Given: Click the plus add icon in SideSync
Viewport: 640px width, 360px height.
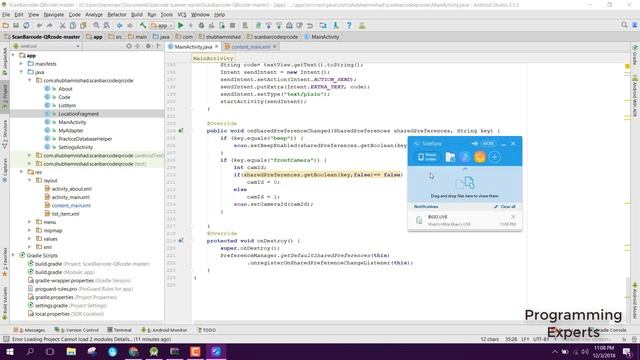Looking at the screenshot, I should (x=495, y=157).
